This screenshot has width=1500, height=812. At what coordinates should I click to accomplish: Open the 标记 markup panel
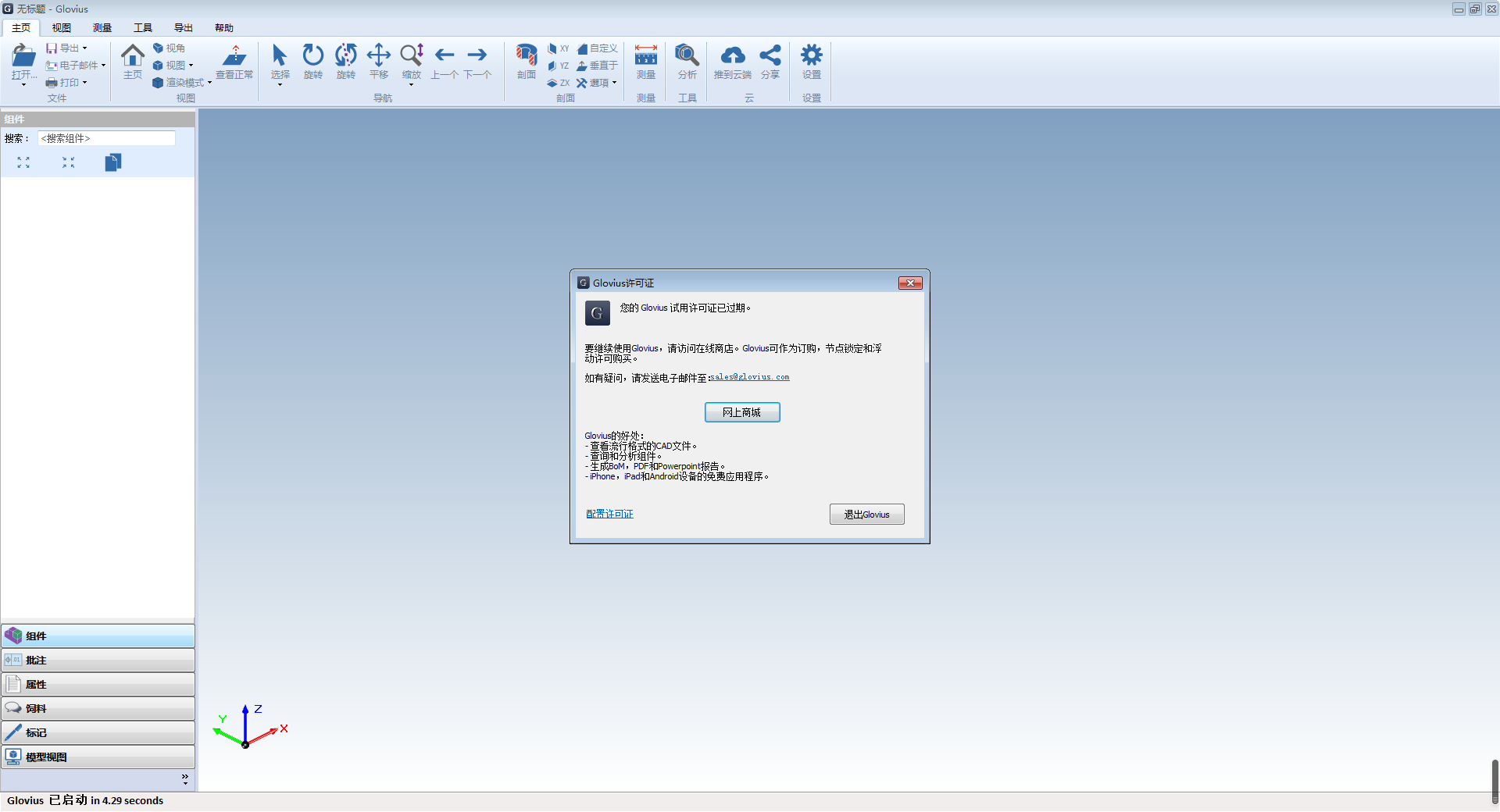(98, 732)
